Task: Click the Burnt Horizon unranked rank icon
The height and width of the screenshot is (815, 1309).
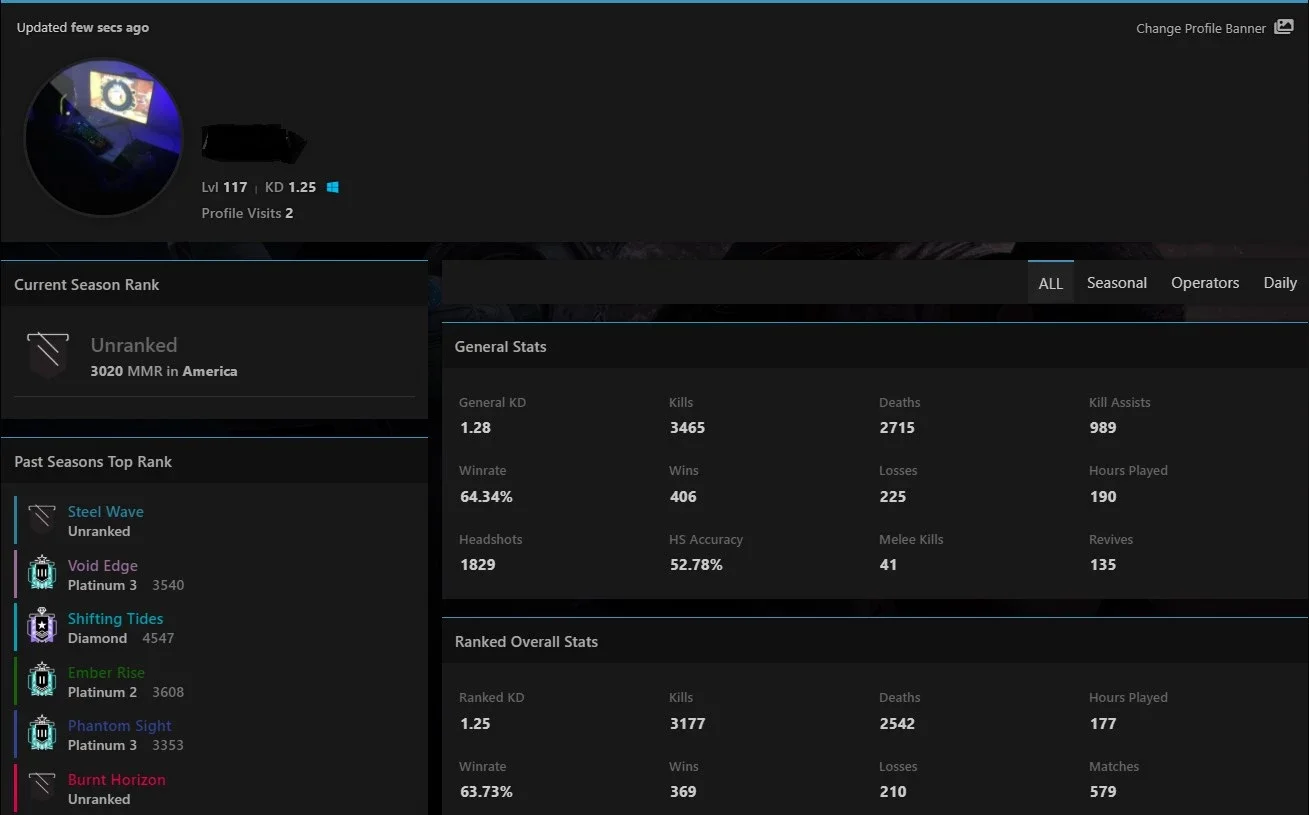Action: tap(42, 788)
